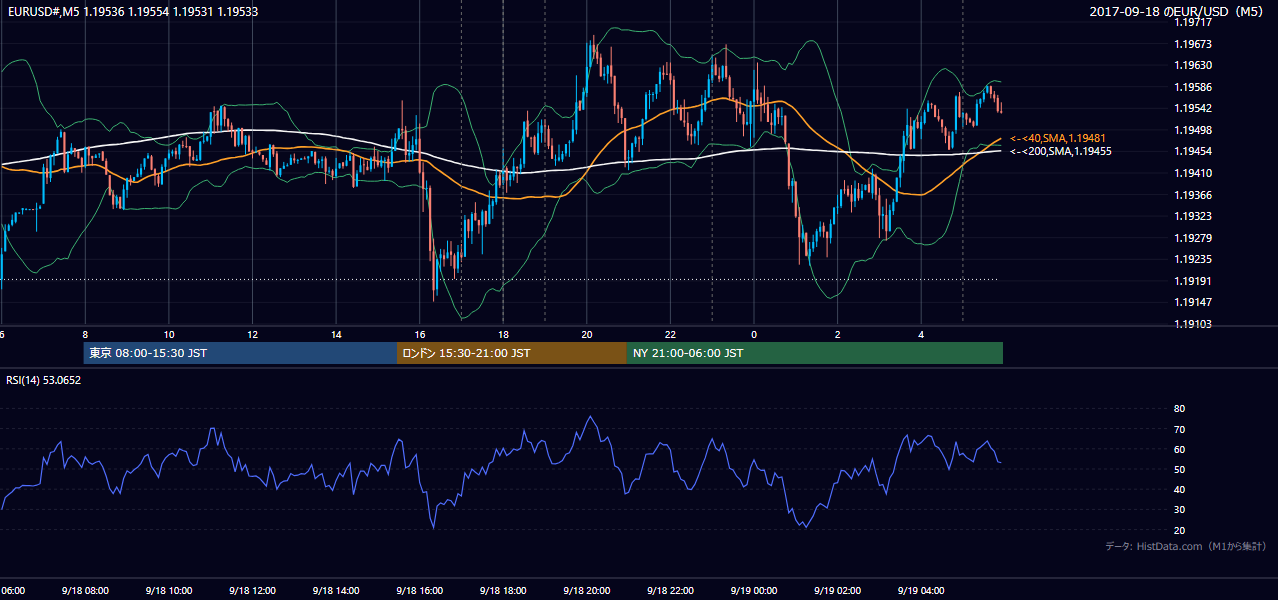Click the 20 level on RSI scale
The height and width of the screenshot is (600, 1278).
(1179, 530)
